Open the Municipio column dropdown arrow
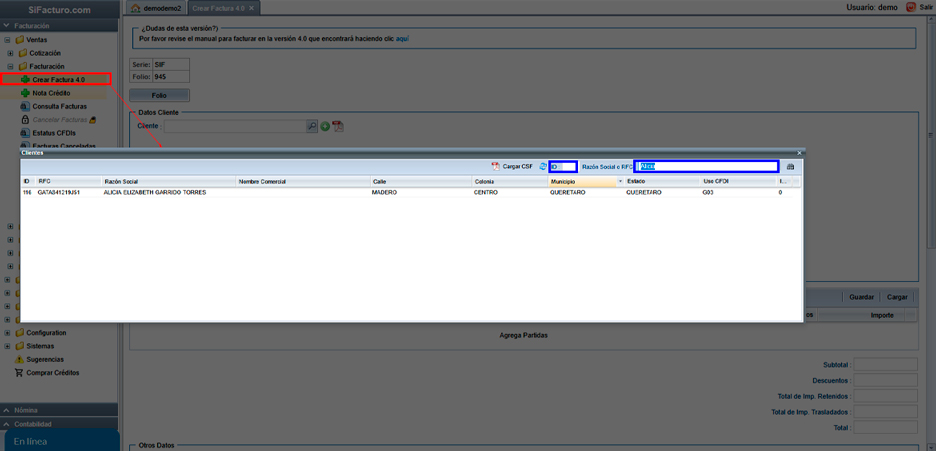 tap(620, 181)
